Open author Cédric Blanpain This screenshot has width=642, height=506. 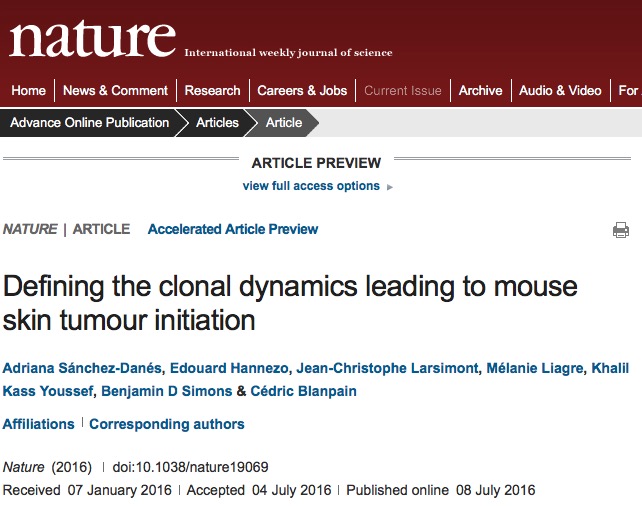pyautogui.click(x=303, y=391)
